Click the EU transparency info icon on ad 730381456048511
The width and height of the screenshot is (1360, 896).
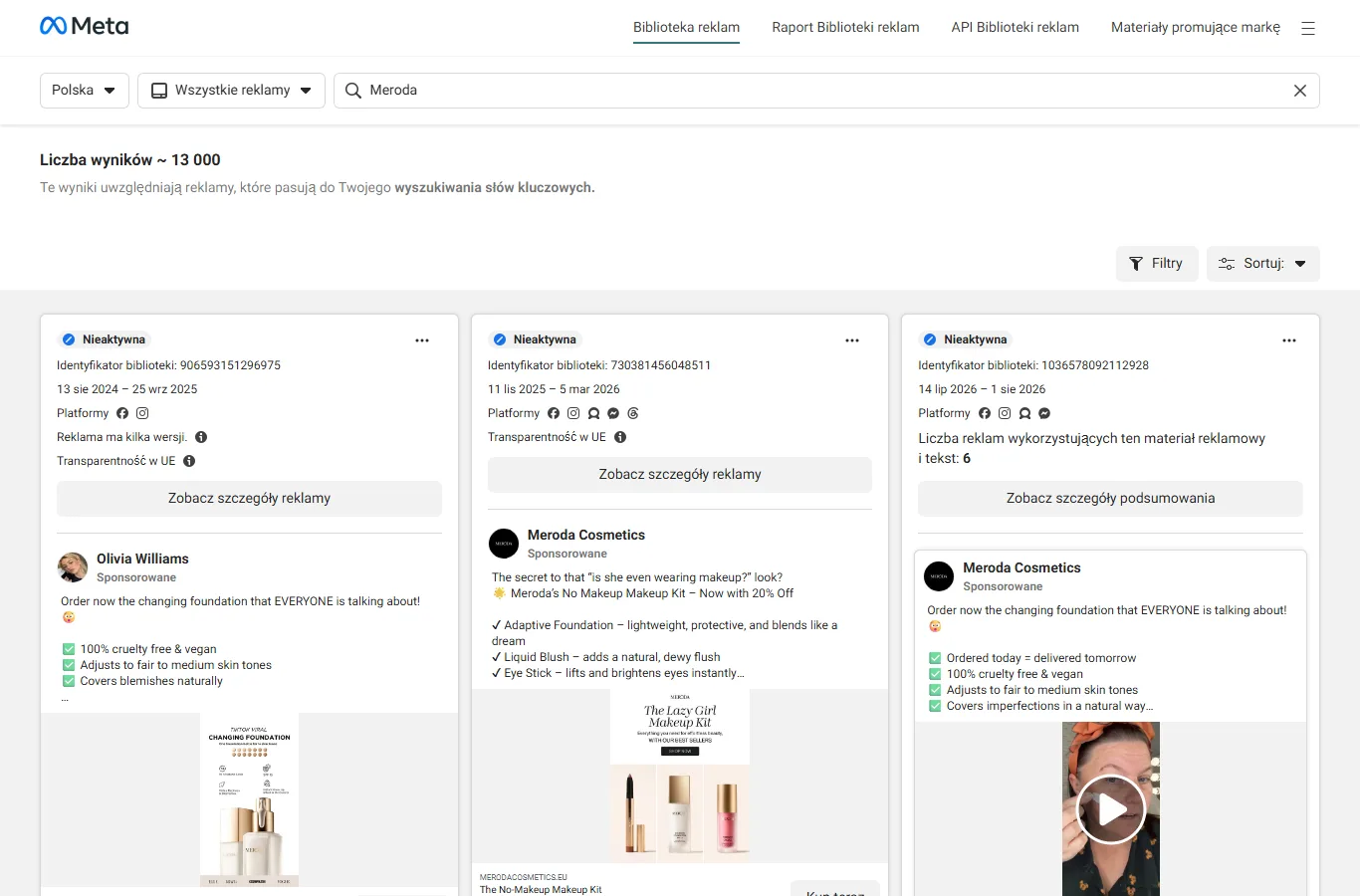tap(620, 437)
